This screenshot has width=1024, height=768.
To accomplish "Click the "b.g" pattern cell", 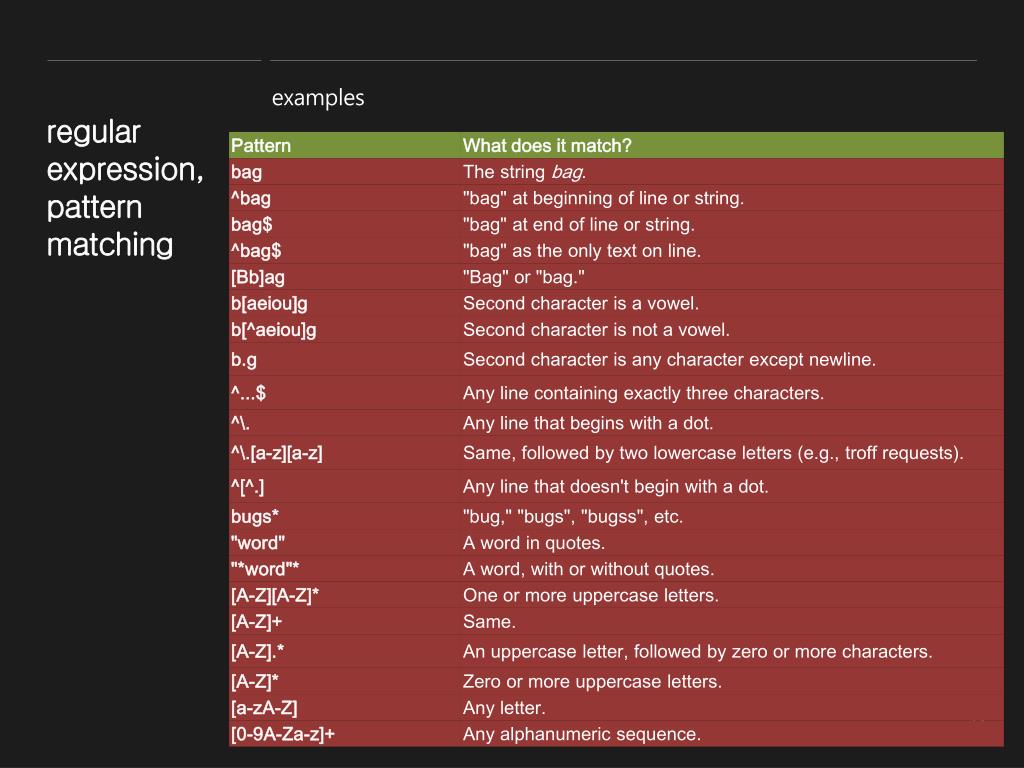I will point(244,360).
